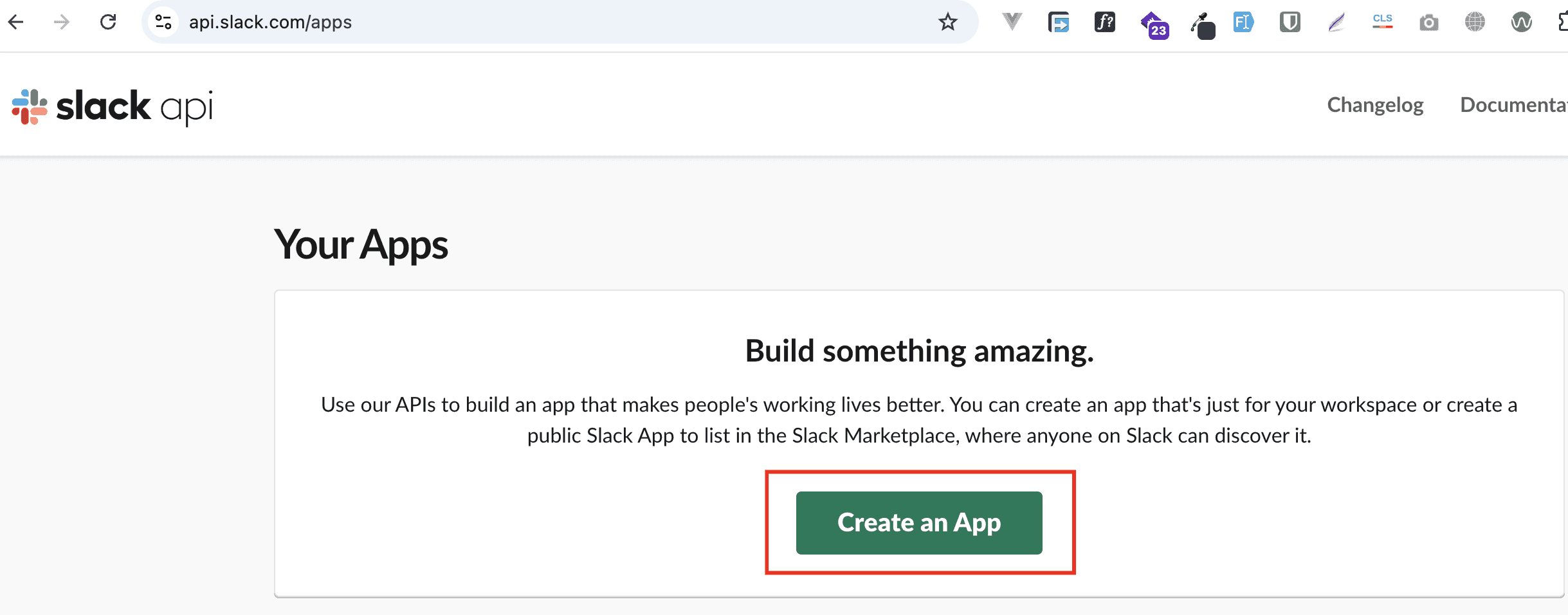Click the Build something amazing heading
The height and width of the screenshot is (615, 1568).
coord(919,351)
